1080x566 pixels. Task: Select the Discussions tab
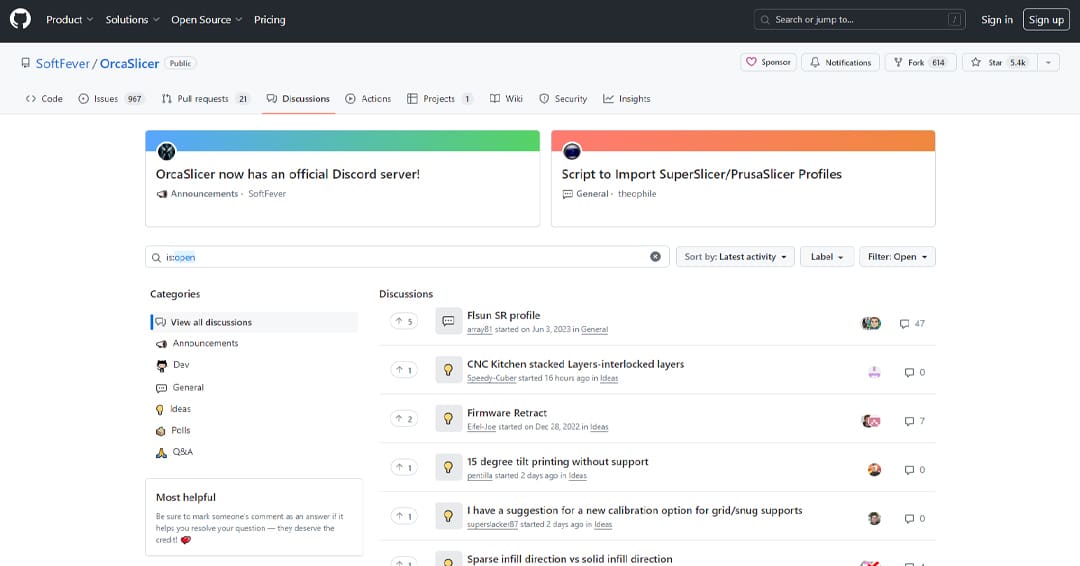pyautogui.click(x=298, y=98)
